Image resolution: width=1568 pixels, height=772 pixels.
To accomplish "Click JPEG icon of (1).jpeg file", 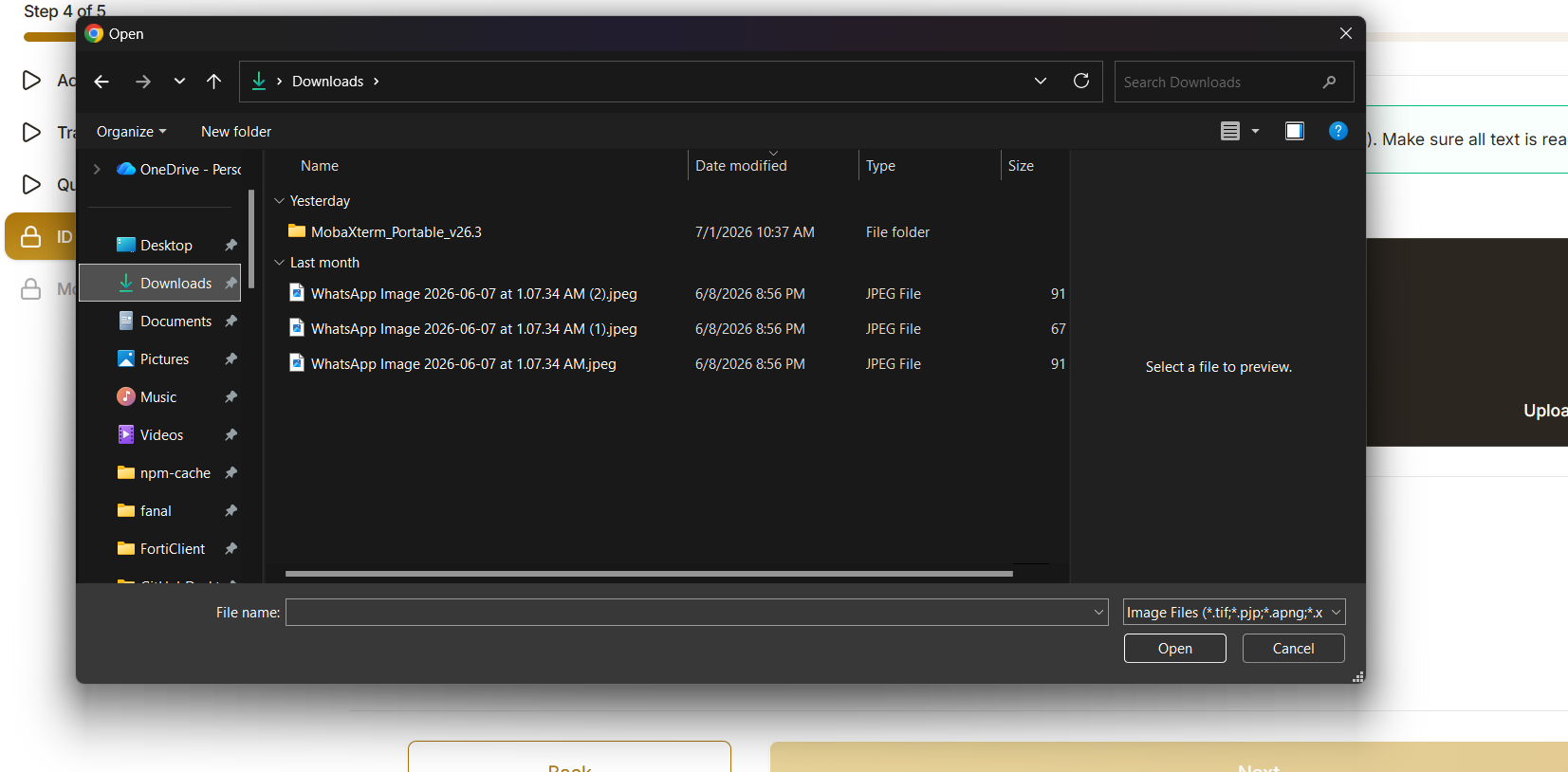I will click(x=297, y=328).
